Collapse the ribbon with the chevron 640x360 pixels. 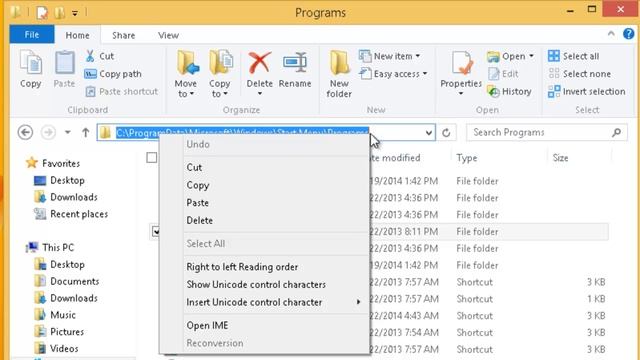(x=611, y=34)
